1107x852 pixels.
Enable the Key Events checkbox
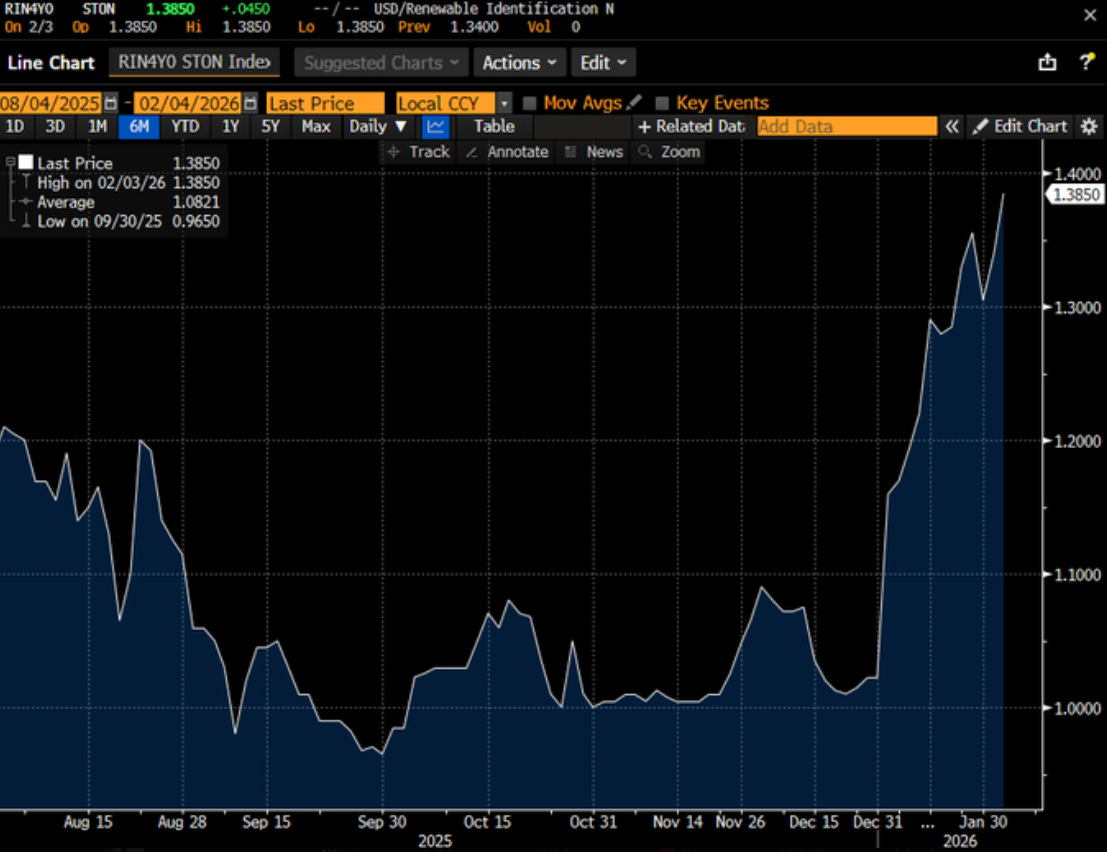662,104
